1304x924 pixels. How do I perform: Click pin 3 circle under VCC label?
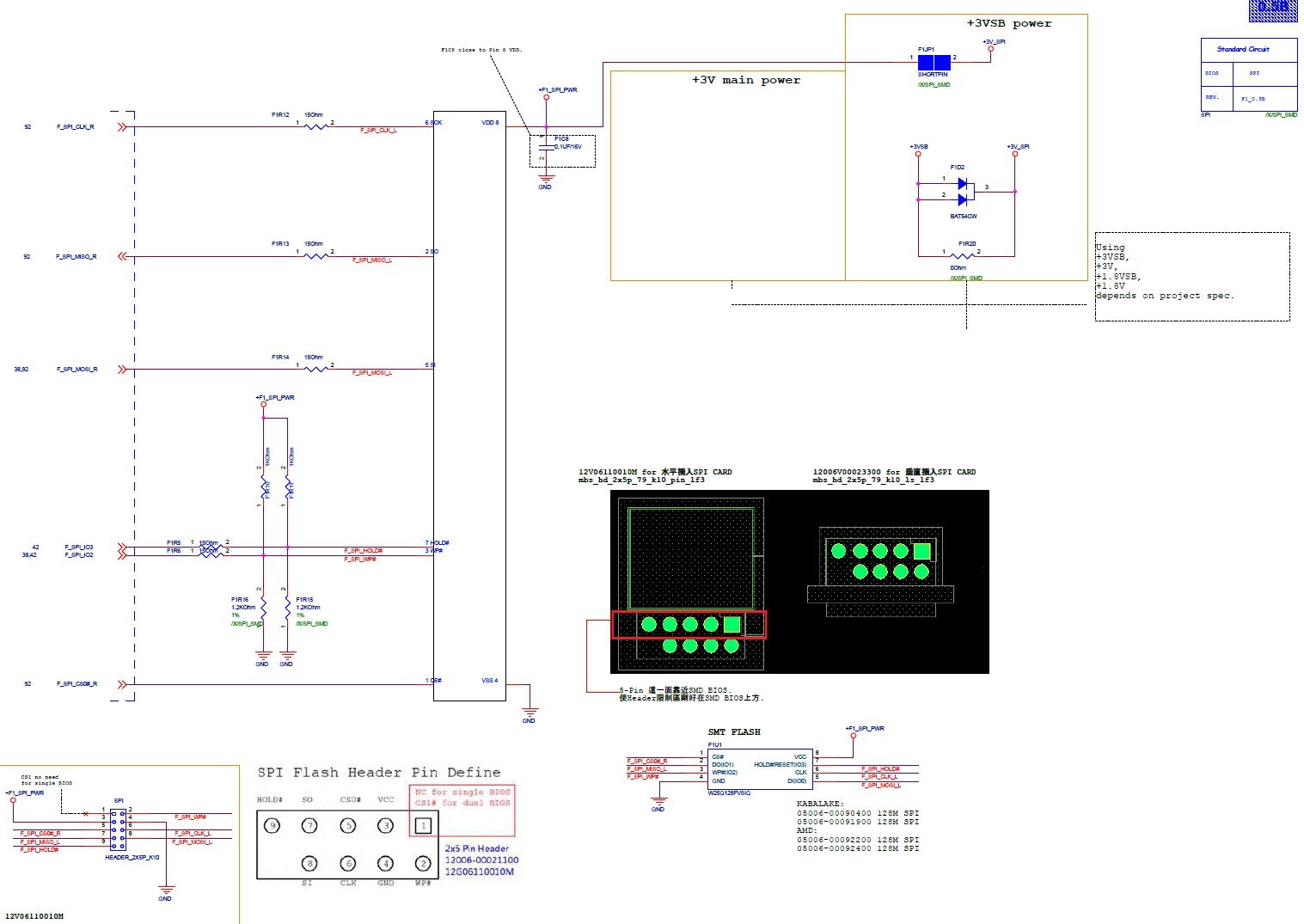pos(386,826)
